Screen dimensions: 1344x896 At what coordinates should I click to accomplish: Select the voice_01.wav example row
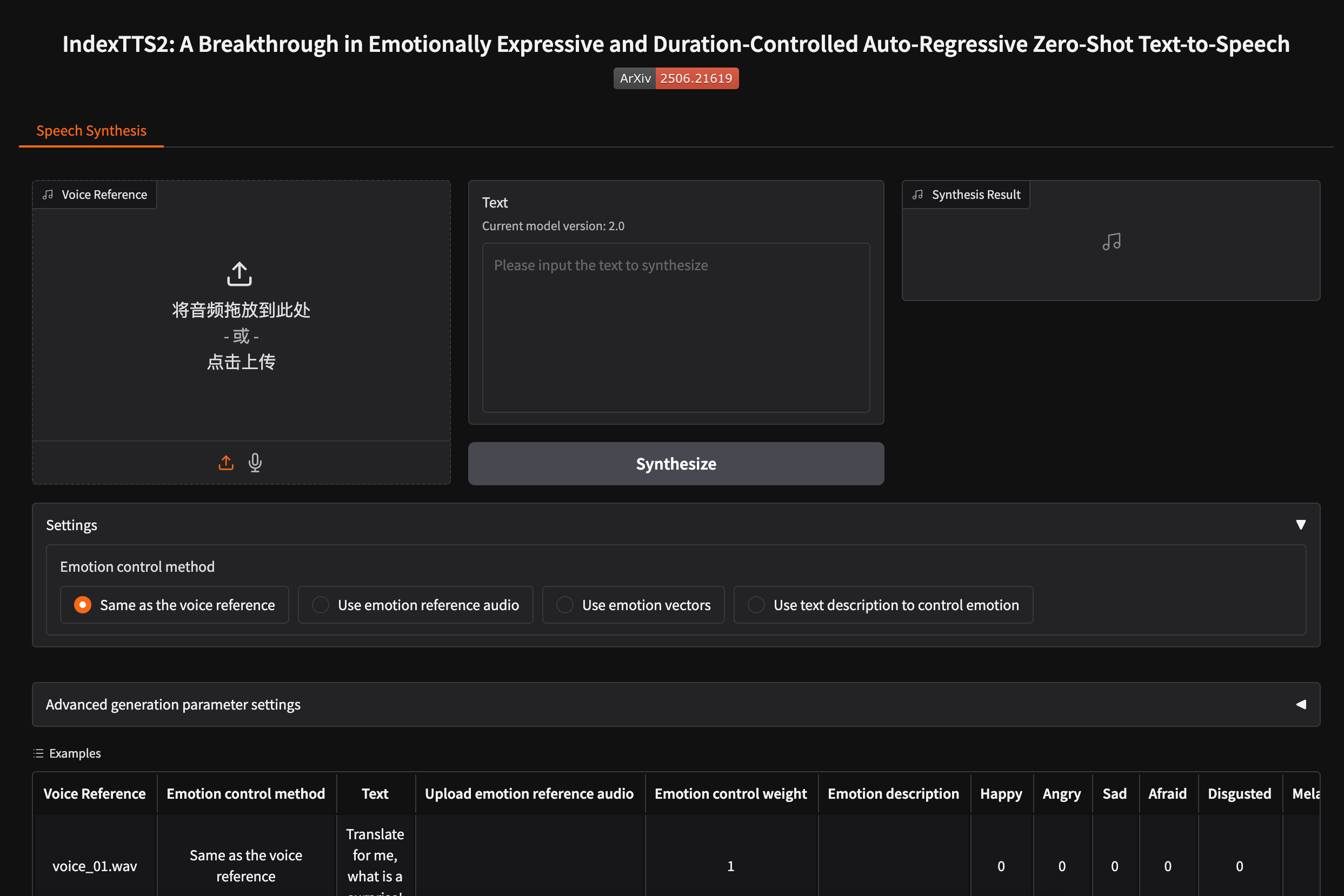(95, 866)
